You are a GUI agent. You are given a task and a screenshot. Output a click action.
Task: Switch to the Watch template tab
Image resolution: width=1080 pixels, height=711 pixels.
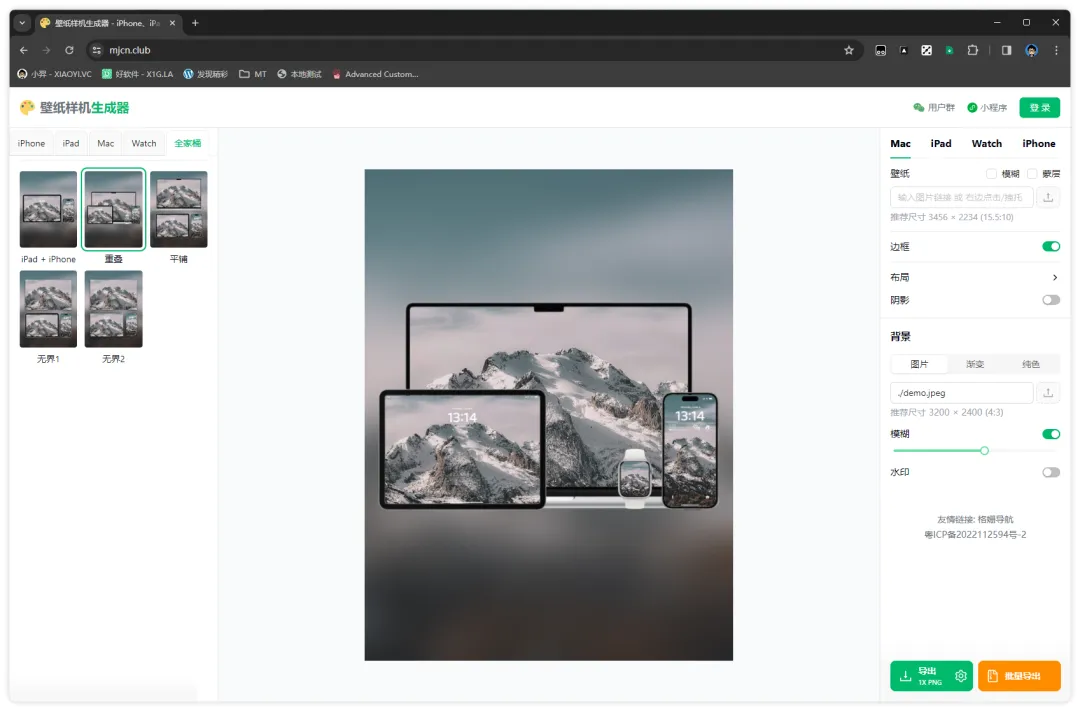click(x=144, y=143)
